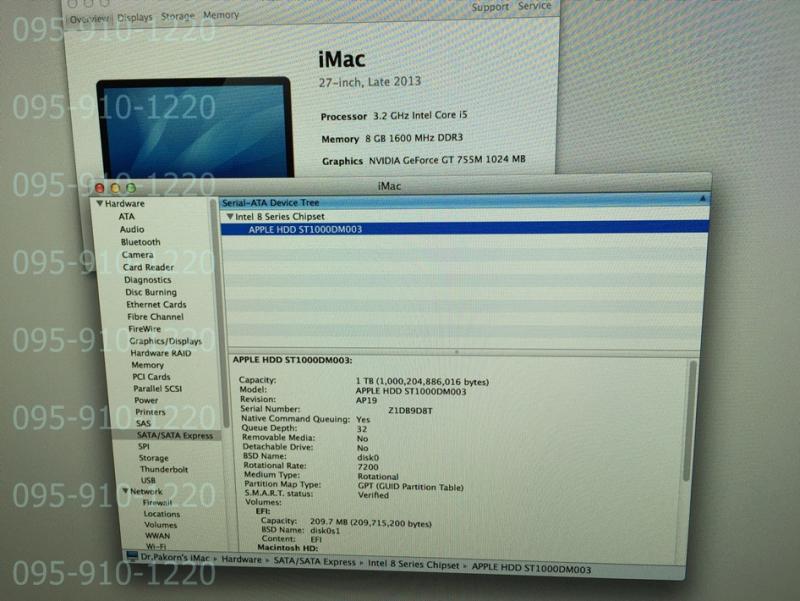
Task: Select Disc Burning in the sidebar
Action: (x=151, y=292)
